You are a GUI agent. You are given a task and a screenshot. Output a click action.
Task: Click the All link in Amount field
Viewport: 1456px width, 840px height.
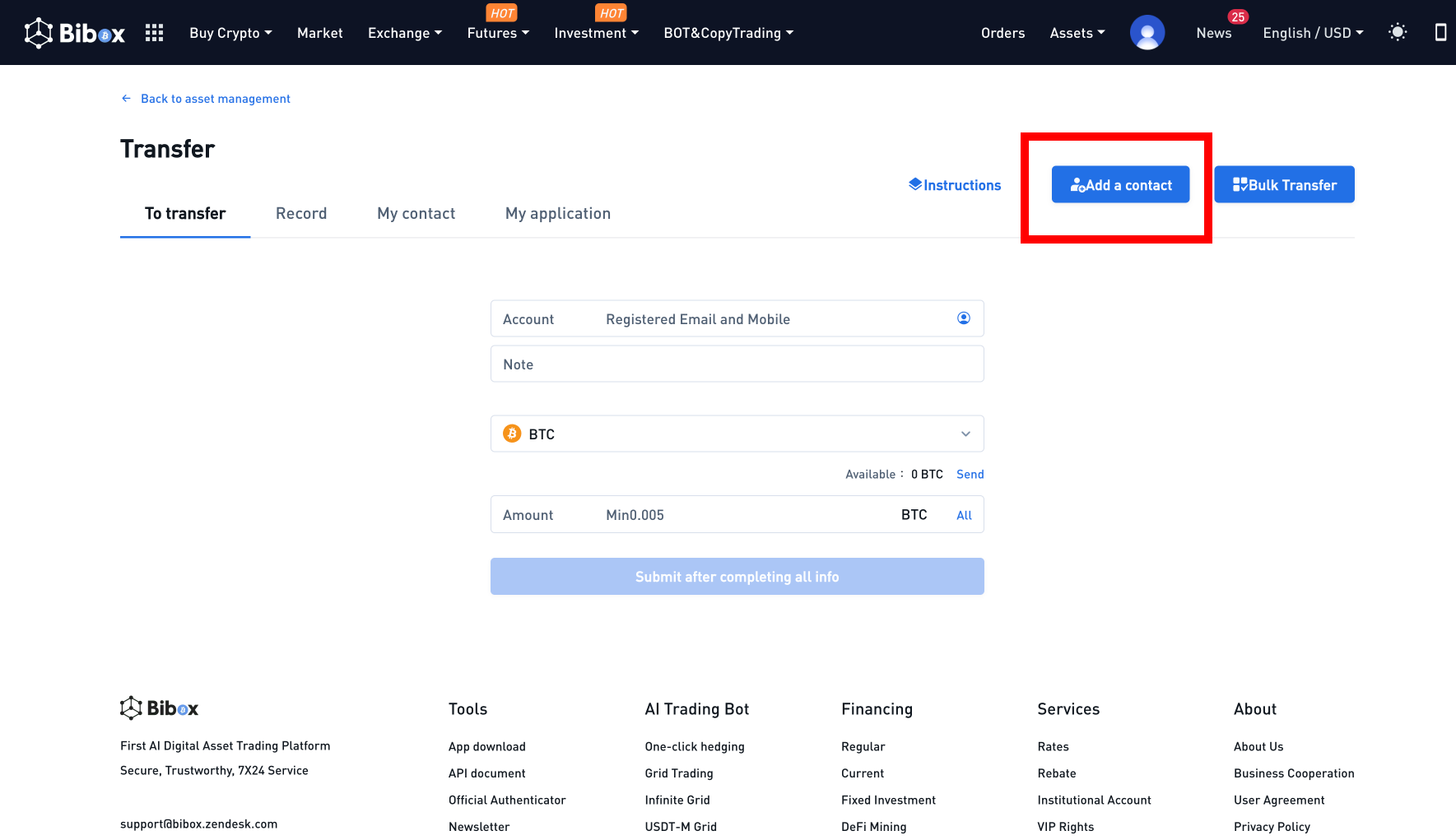click(964, 516)
